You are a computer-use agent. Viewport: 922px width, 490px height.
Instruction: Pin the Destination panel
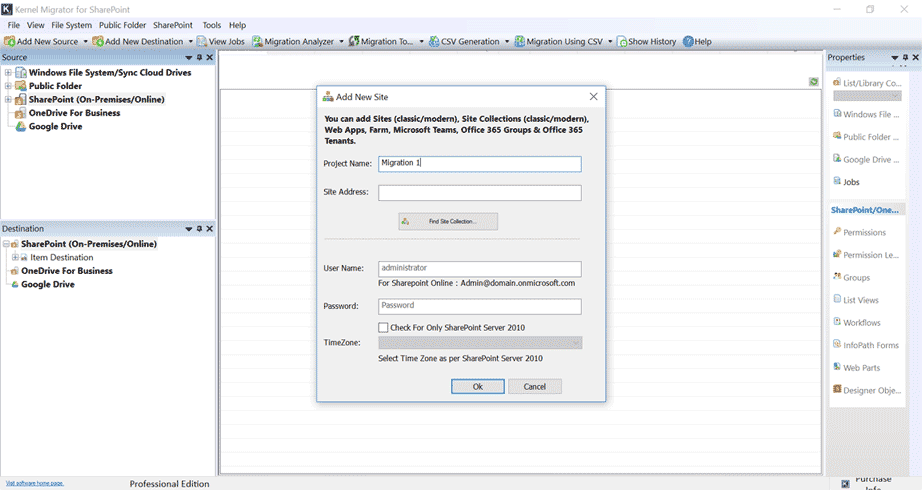point(199,228)
